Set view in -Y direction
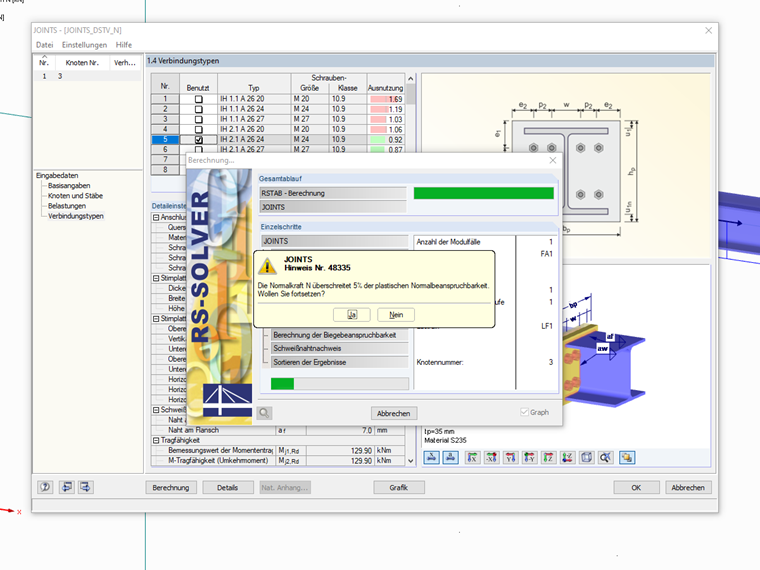 529,458
